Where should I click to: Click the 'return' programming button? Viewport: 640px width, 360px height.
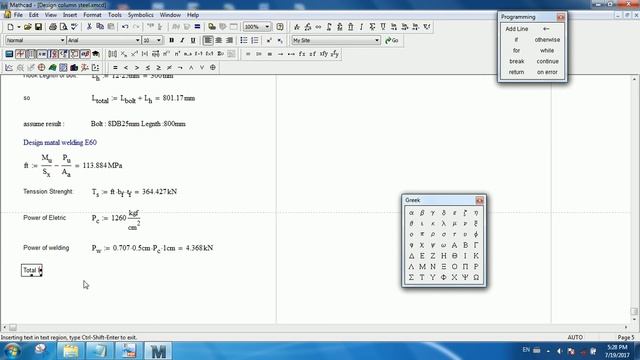click(x=516, y=72)
